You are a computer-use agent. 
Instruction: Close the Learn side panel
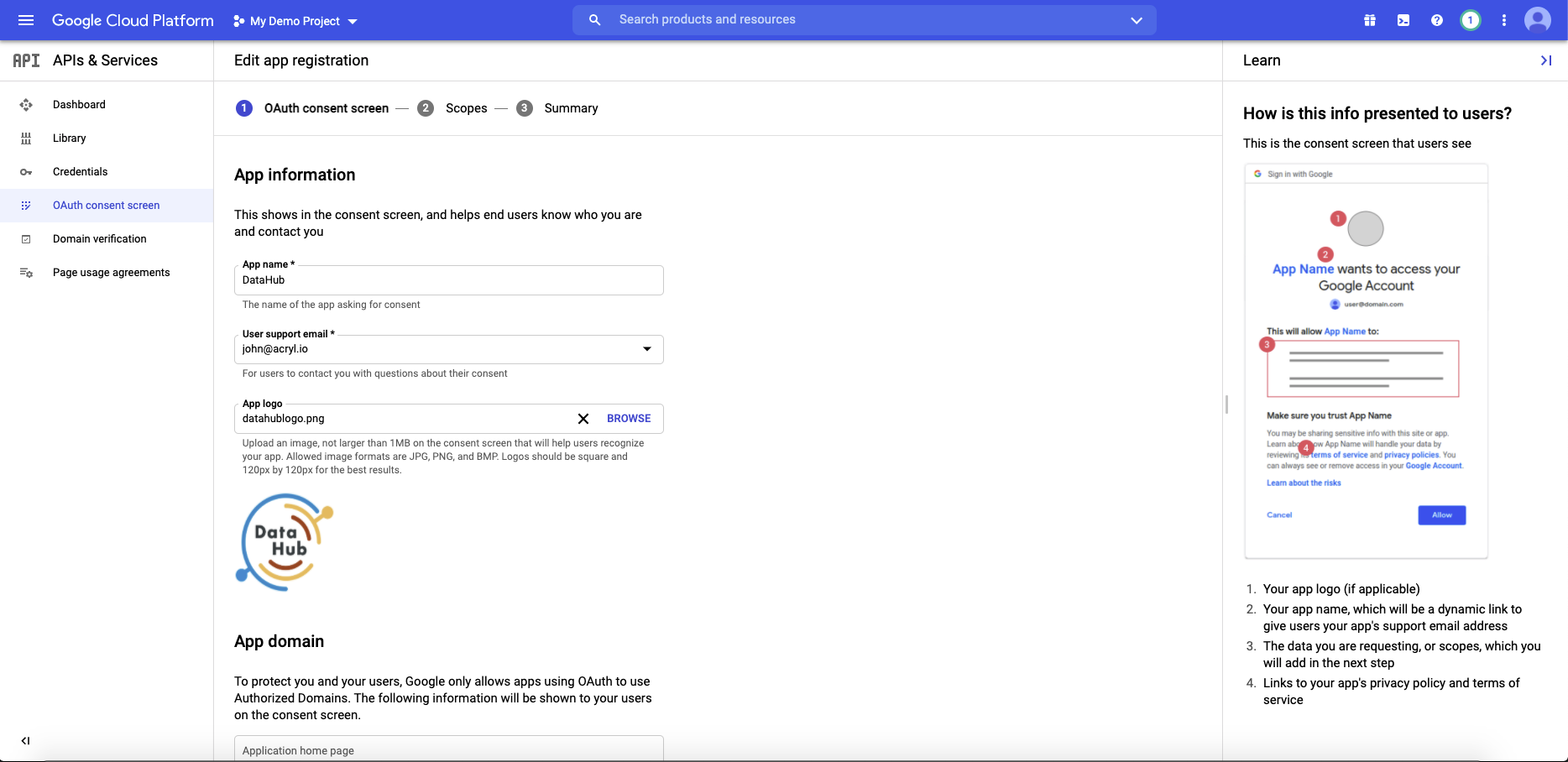click(1545, 60)
